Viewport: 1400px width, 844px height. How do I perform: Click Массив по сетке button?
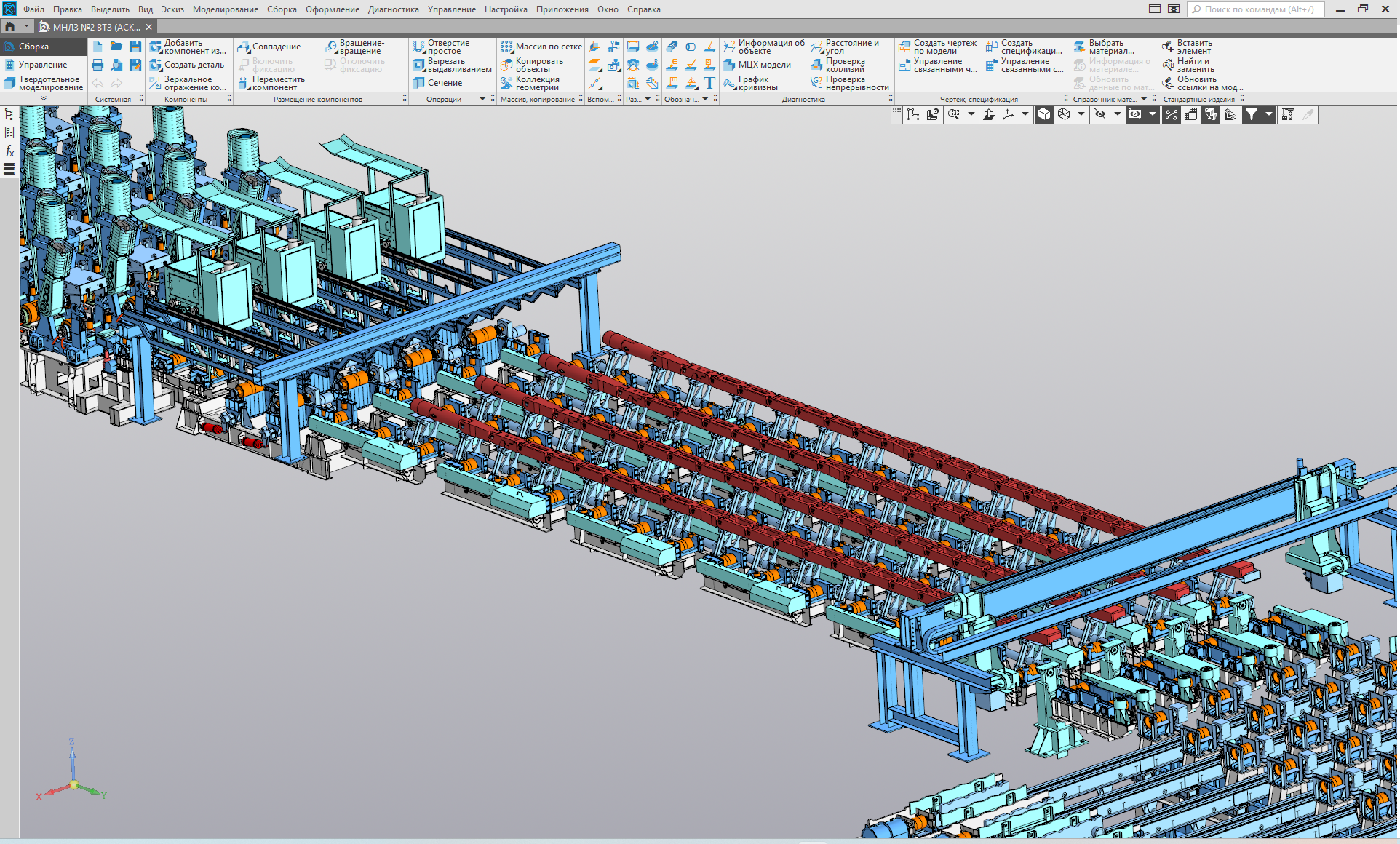click(x=548, y=47)
